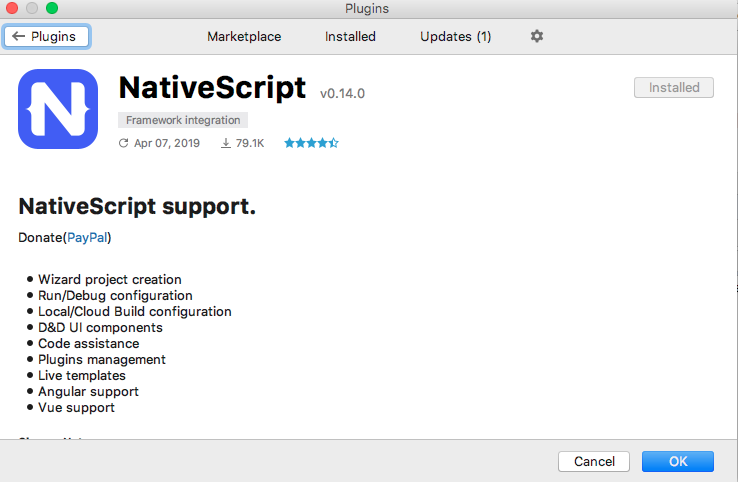The height and width of the screenshot is (482, 738).
Task: Click the NativeScript plugin logo
Action: tap(58, 109)
